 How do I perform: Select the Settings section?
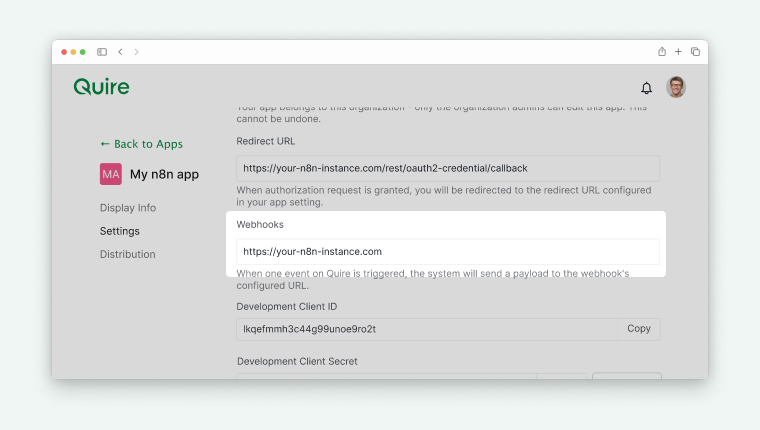point(120,231)
